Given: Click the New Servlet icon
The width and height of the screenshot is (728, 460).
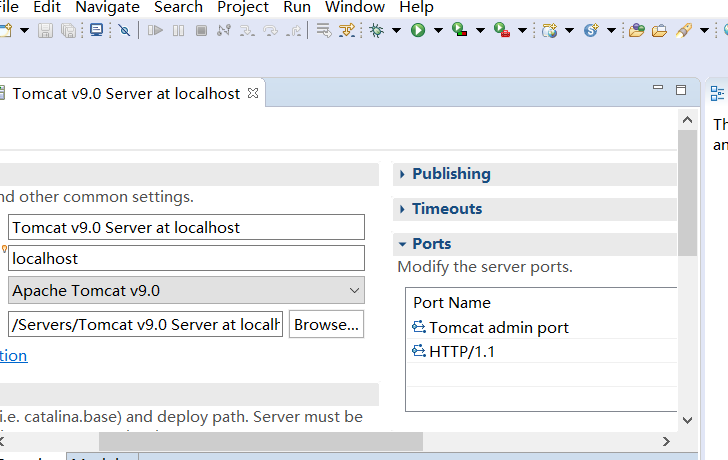Looking at the screenshot, I should tap(591, 31).
